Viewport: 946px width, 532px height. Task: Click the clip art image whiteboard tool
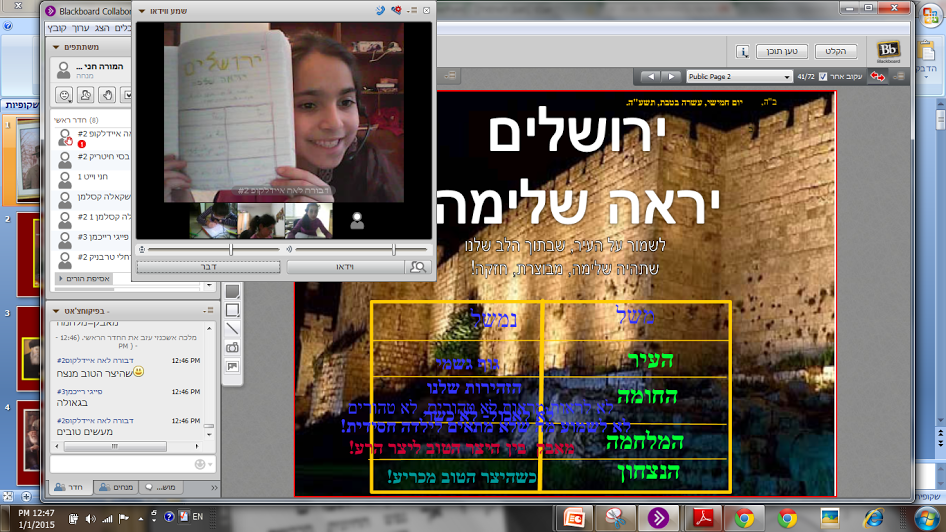tap(232, 366)
